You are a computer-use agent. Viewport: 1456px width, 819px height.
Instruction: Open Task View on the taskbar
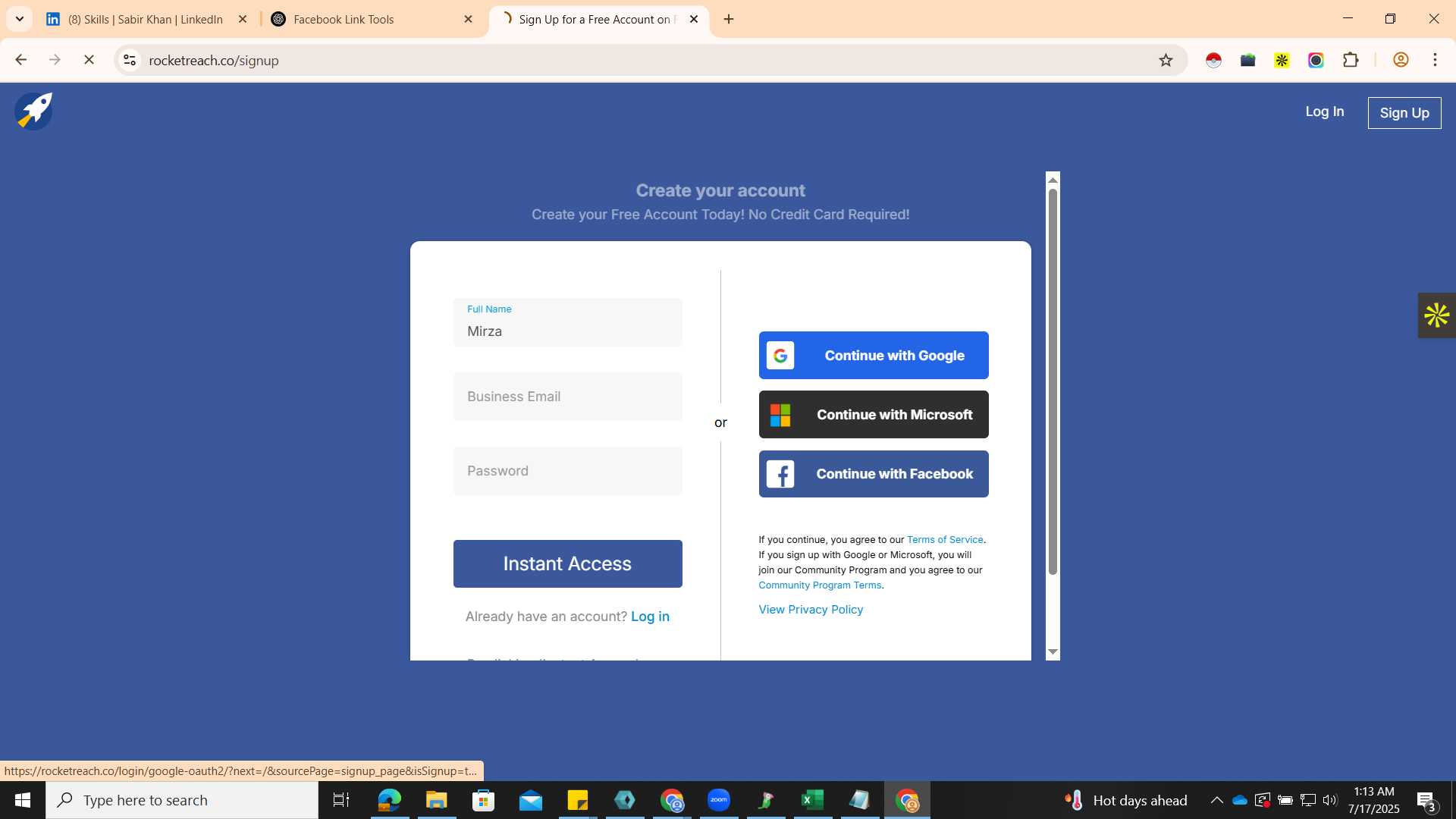(341, 800)
